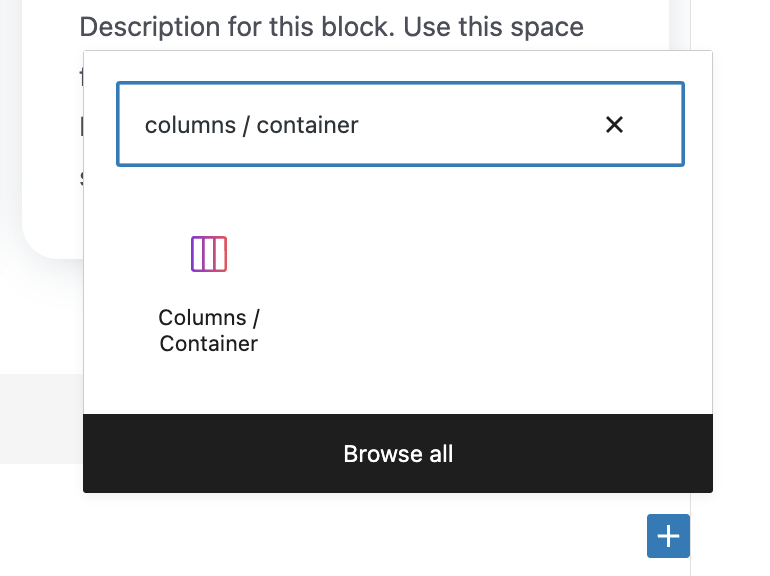Click the purple-pink columns icon
This screenshot has width=770, height=576.
tap(209, 254)
